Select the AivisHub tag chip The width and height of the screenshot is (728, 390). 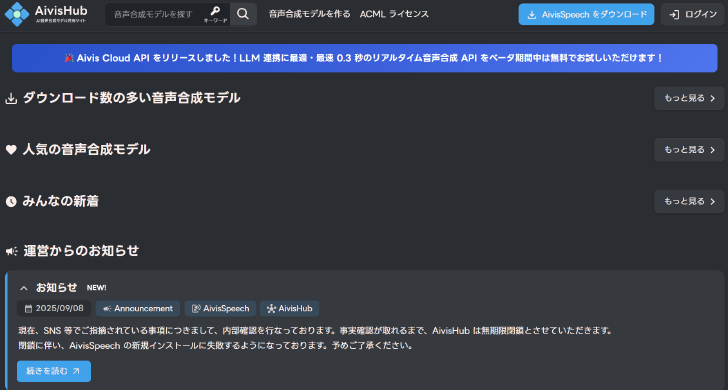coord(289,308)
